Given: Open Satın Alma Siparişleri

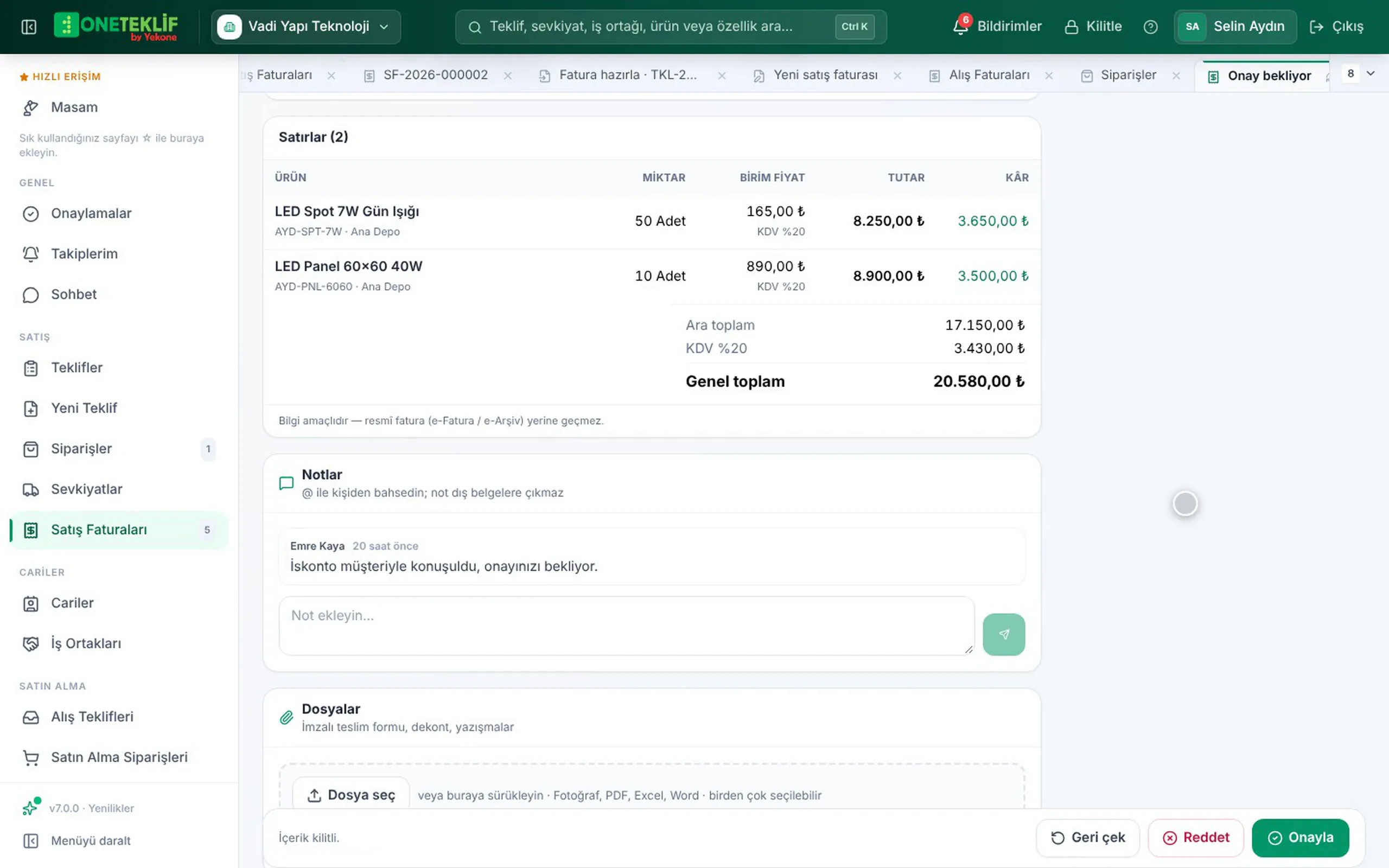Looking at the screenshot, I should point(119,757).
